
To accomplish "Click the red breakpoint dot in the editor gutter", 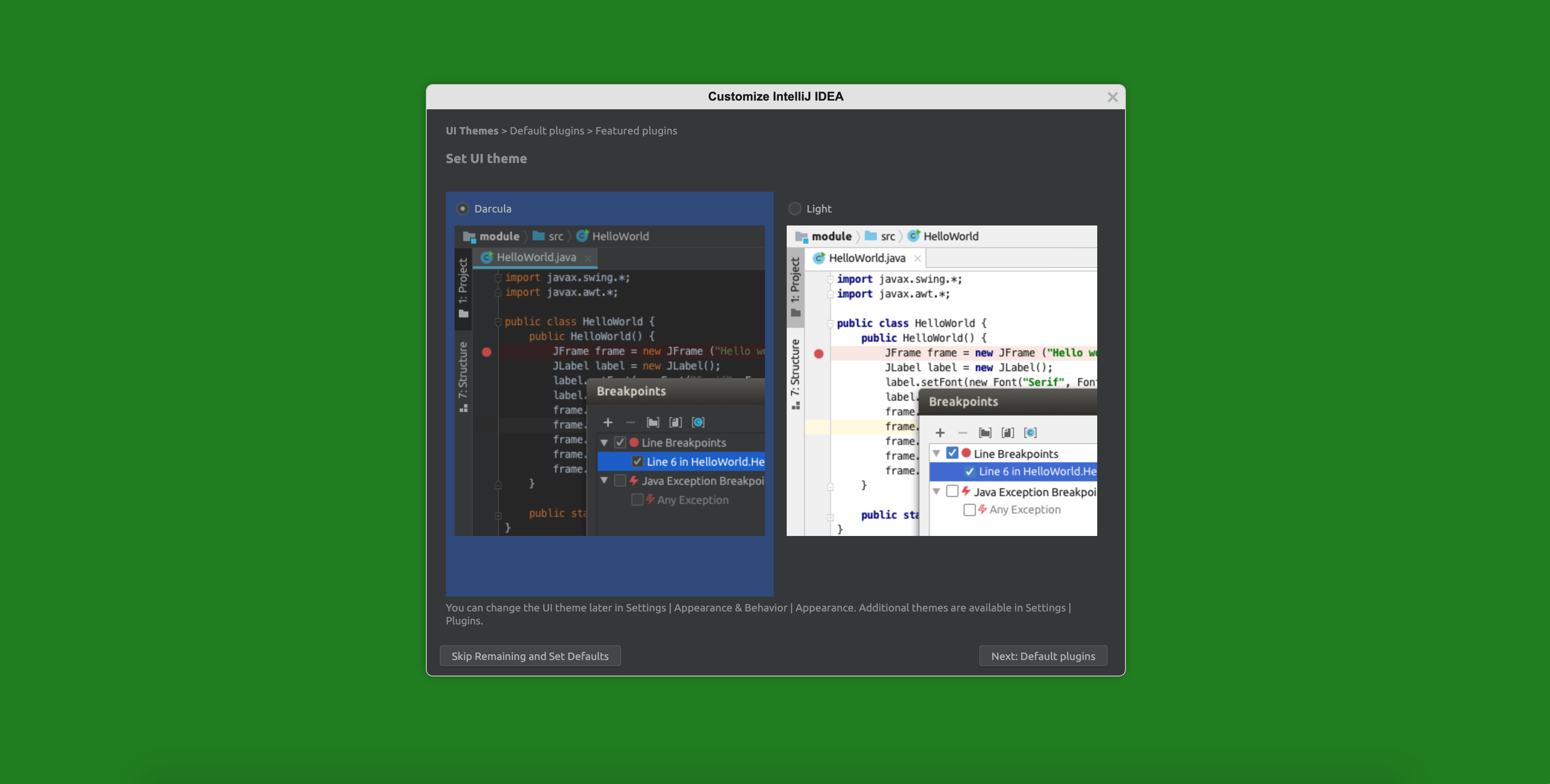I will [487, 353].
